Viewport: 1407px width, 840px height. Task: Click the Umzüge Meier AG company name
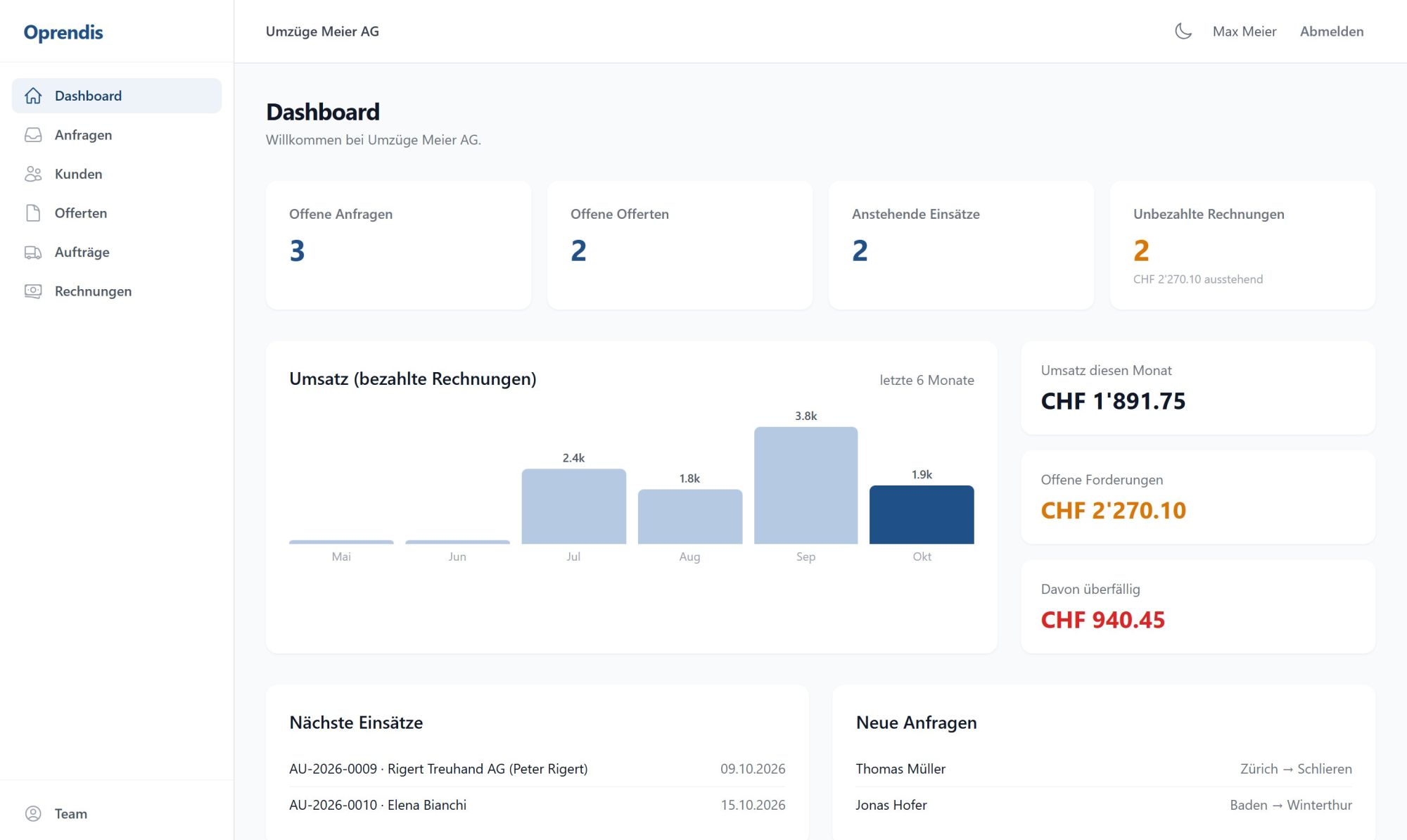tap(322, 31)
